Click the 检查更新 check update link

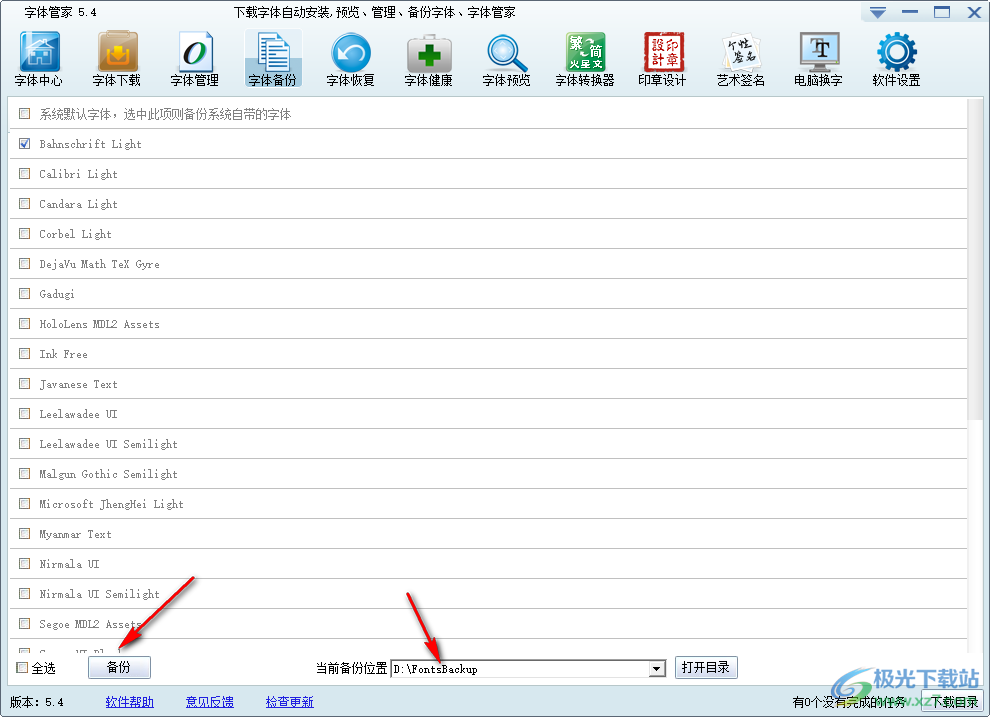(289, 702)
